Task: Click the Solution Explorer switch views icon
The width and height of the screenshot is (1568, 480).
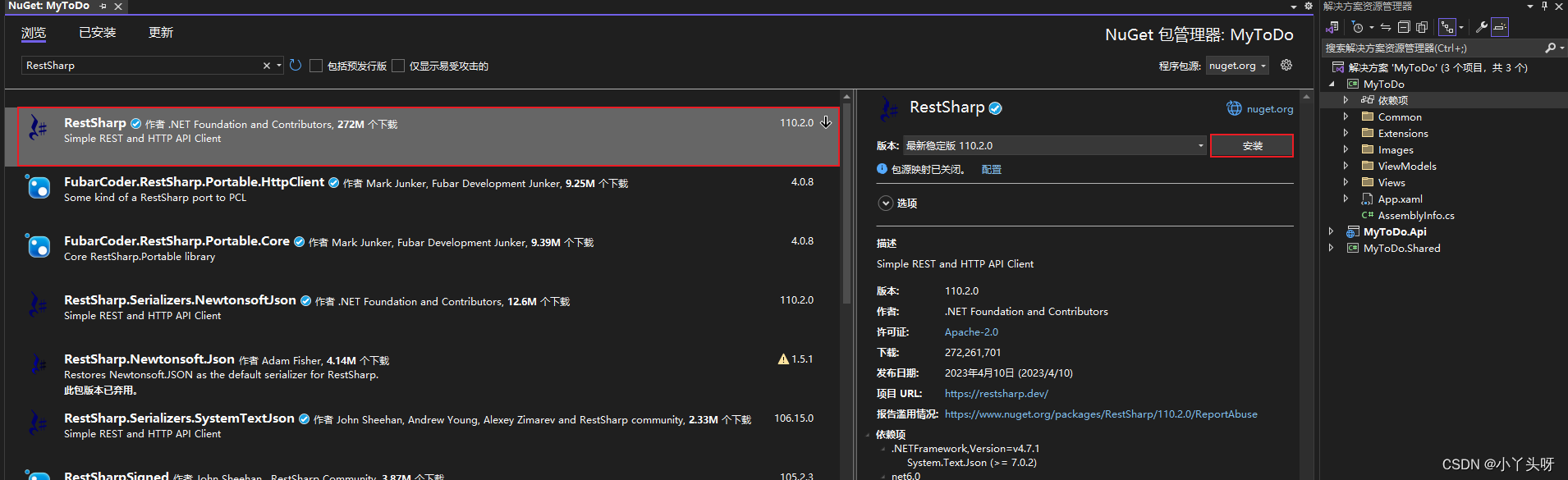Action: 1332,27
